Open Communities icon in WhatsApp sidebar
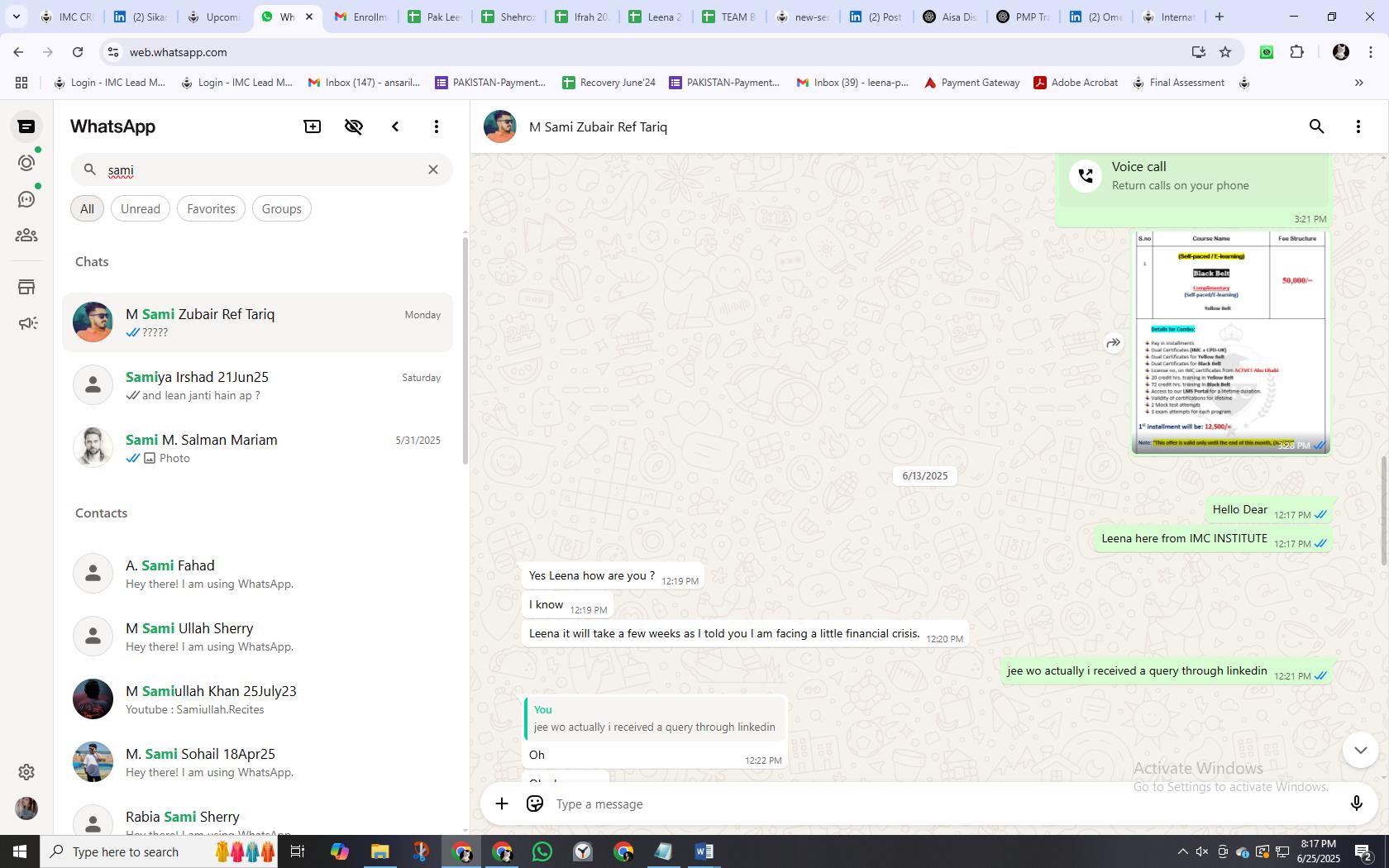This screenshot has height=868, width=1389. click(x=26, y=236)
